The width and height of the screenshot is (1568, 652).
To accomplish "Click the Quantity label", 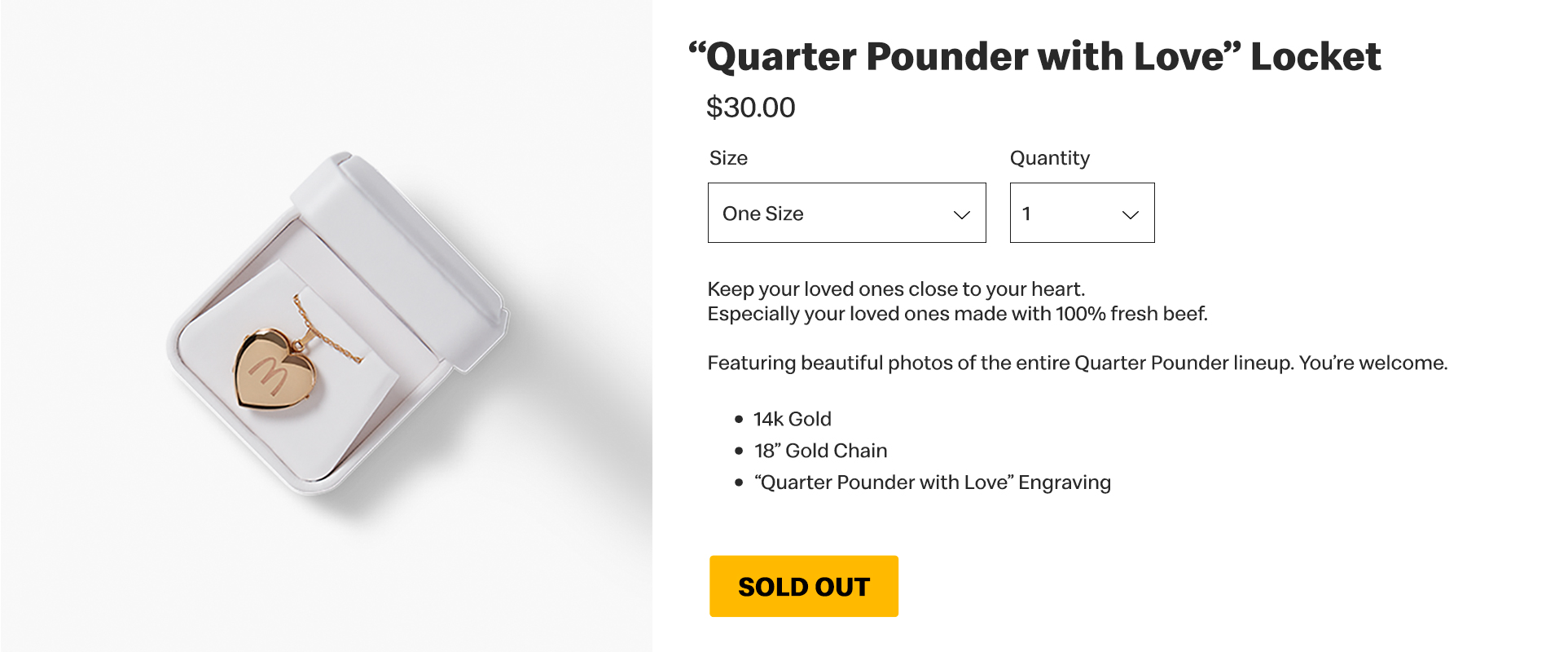I will [x=1049, y=158].
